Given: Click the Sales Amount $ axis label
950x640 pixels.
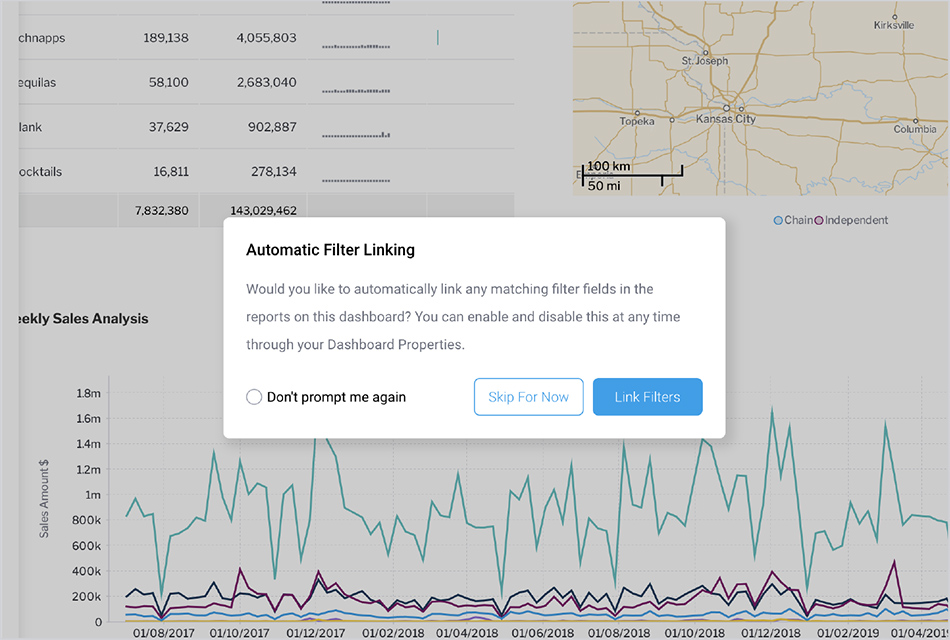Looking at the screenshot, I should coord(44,497).
